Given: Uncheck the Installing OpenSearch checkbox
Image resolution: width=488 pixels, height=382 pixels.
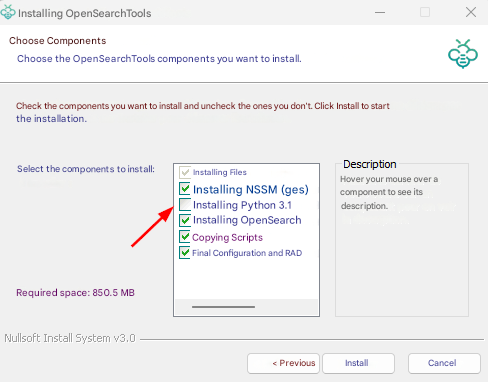Looking at the screenshot, I should tap(185, 220).
